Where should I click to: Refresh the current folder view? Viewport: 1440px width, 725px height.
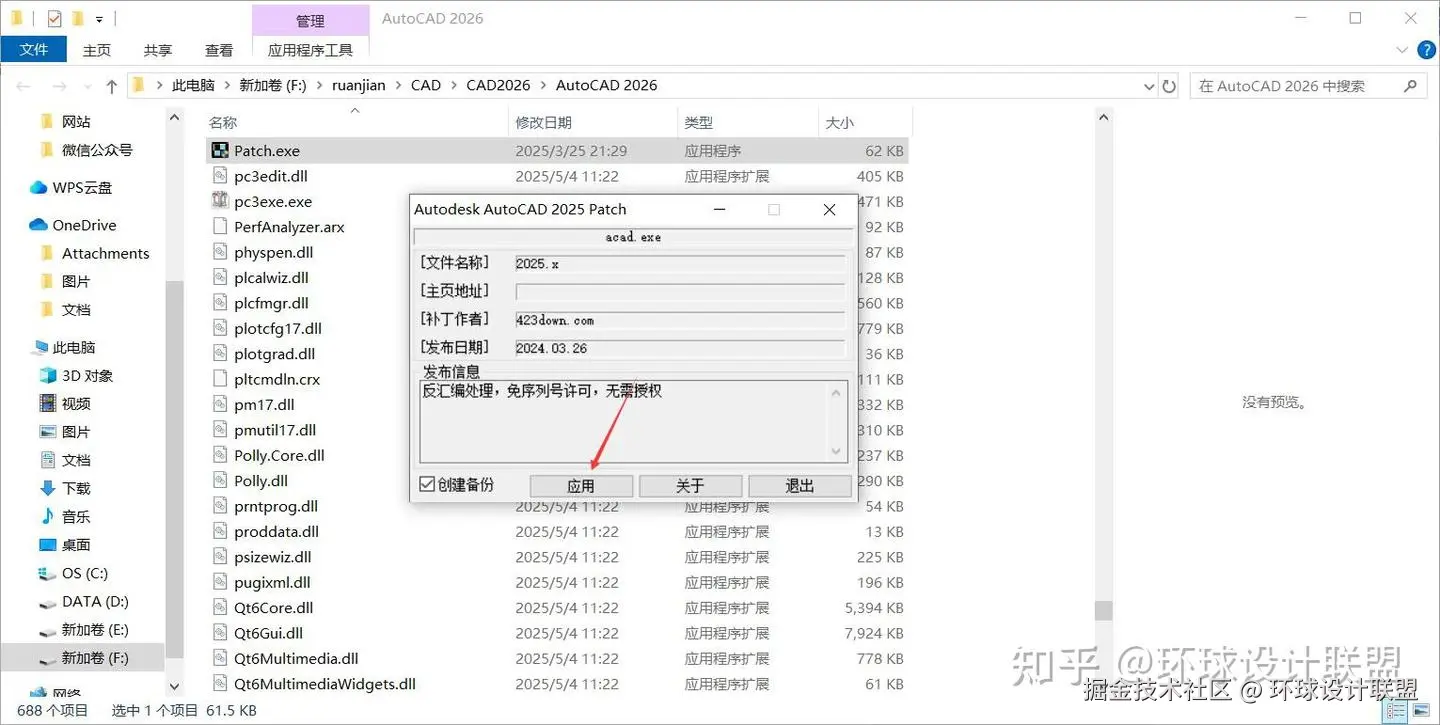click(1169, 86)
